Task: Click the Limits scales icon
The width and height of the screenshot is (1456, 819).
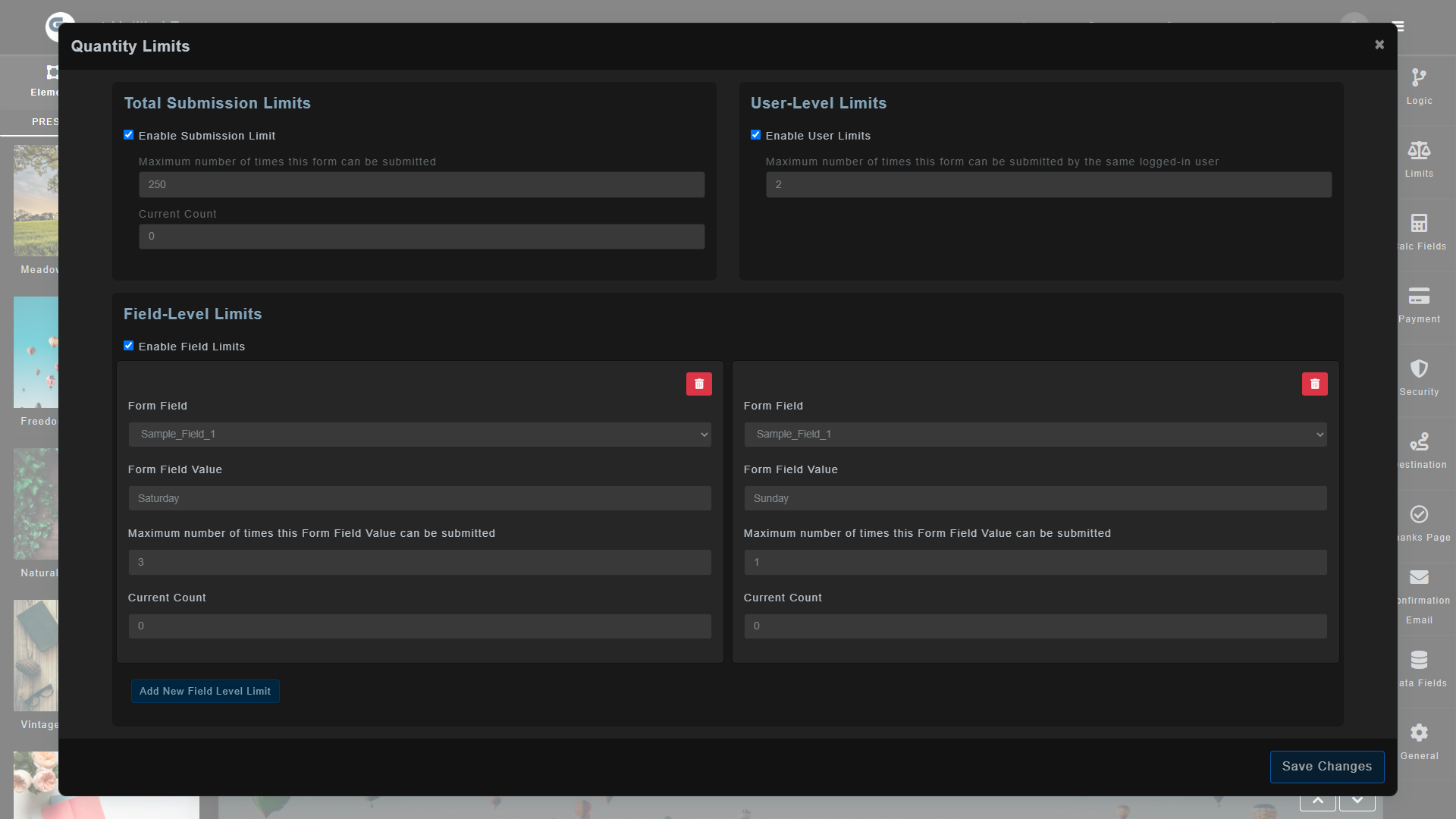Action: pyautogui.click(x=1419, y=150)
